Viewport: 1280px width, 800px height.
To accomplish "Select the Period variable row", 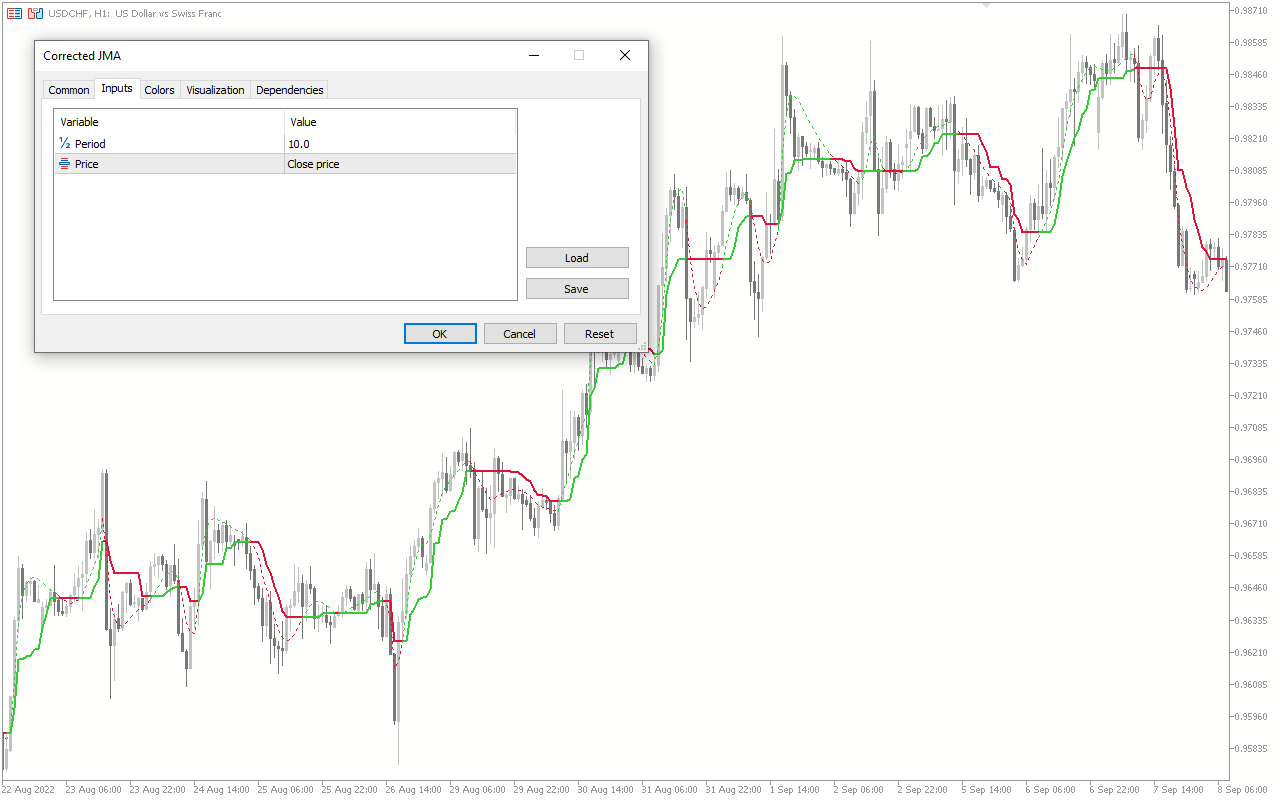I will point(285,144).
